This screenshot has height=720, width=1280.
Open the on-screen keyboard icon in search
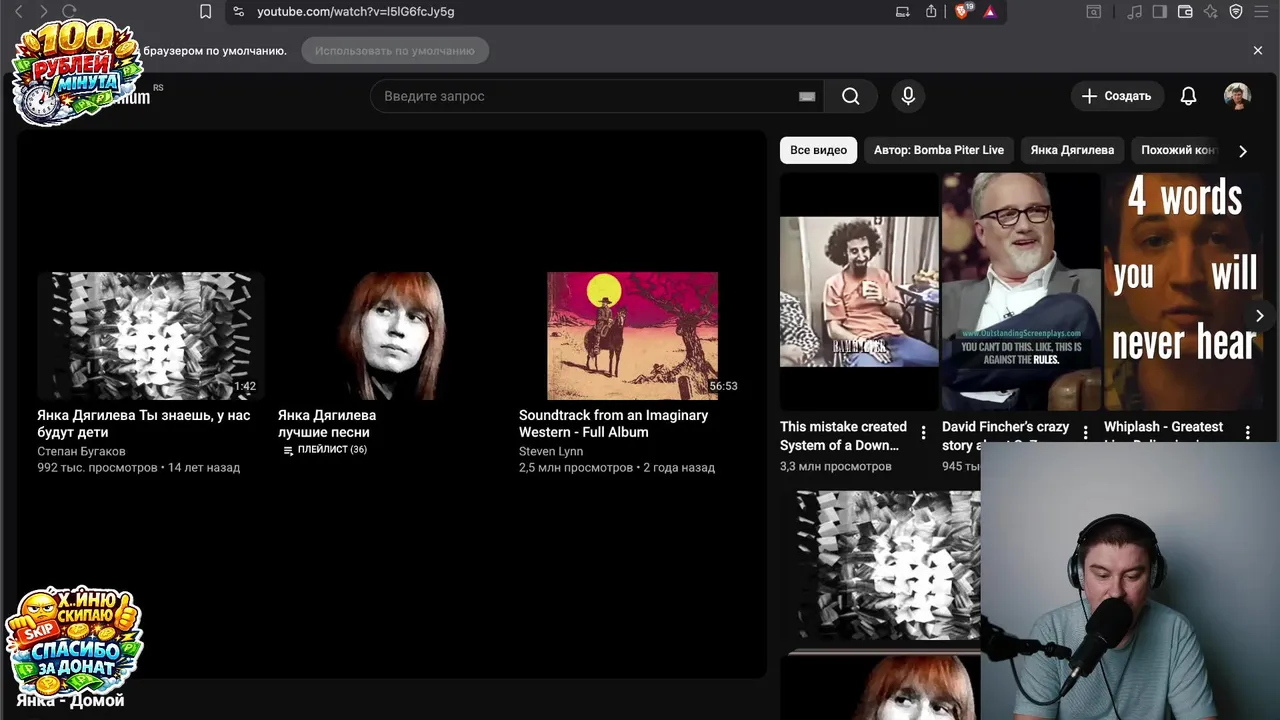coord(807,96)
